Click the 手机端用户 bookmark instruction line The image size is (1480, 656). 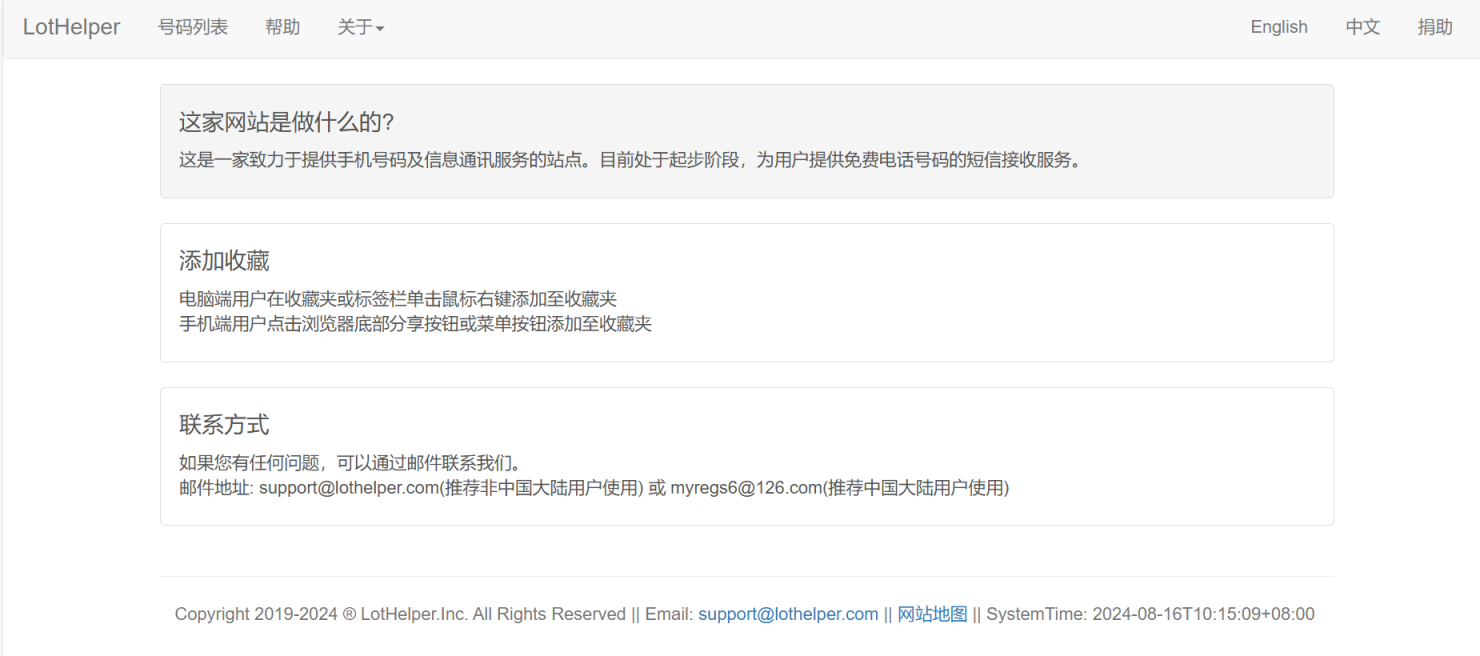415,324
